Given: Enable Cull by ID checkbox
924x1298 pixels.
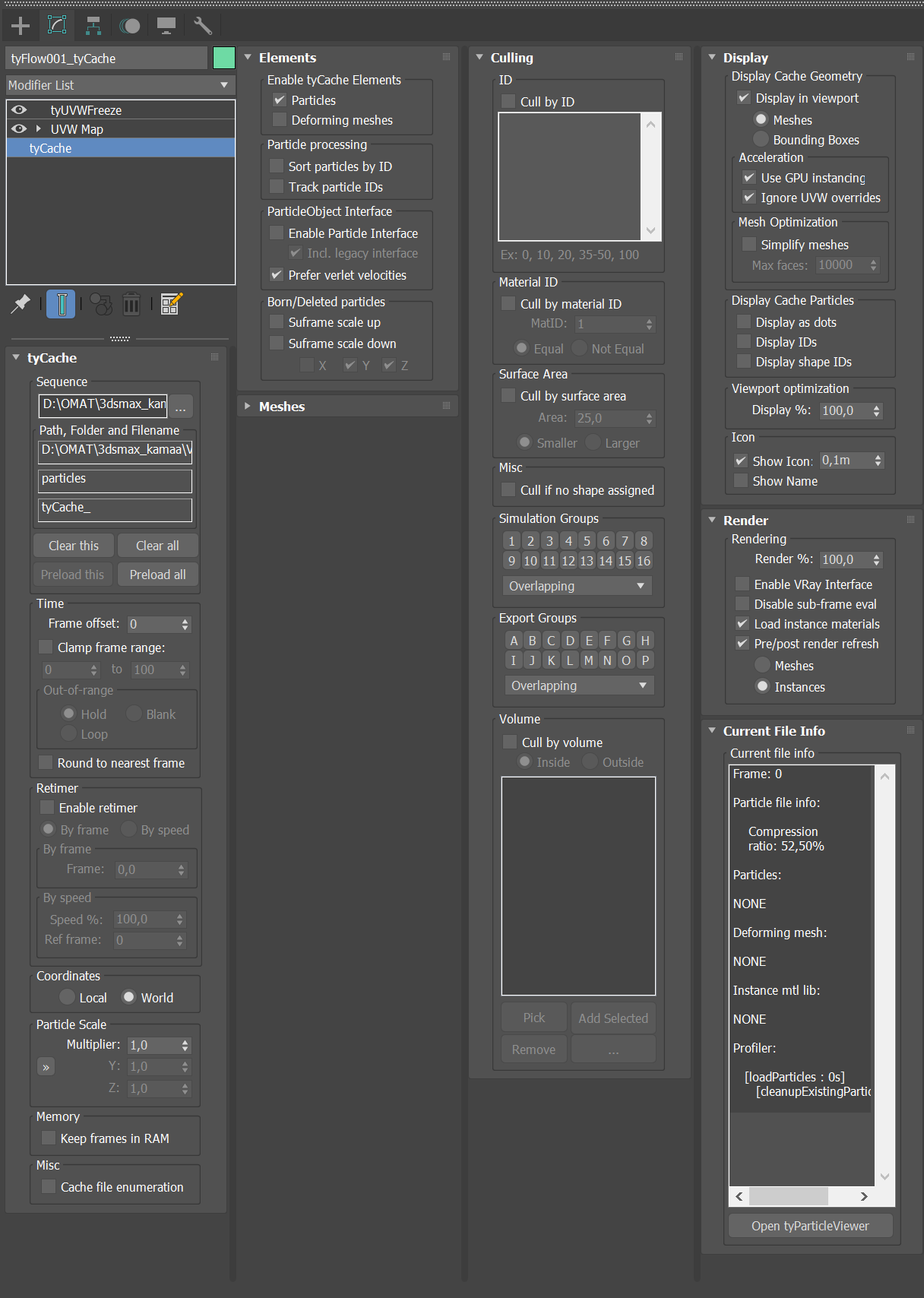Looking at the screenshot, I should tap(508, 101).
